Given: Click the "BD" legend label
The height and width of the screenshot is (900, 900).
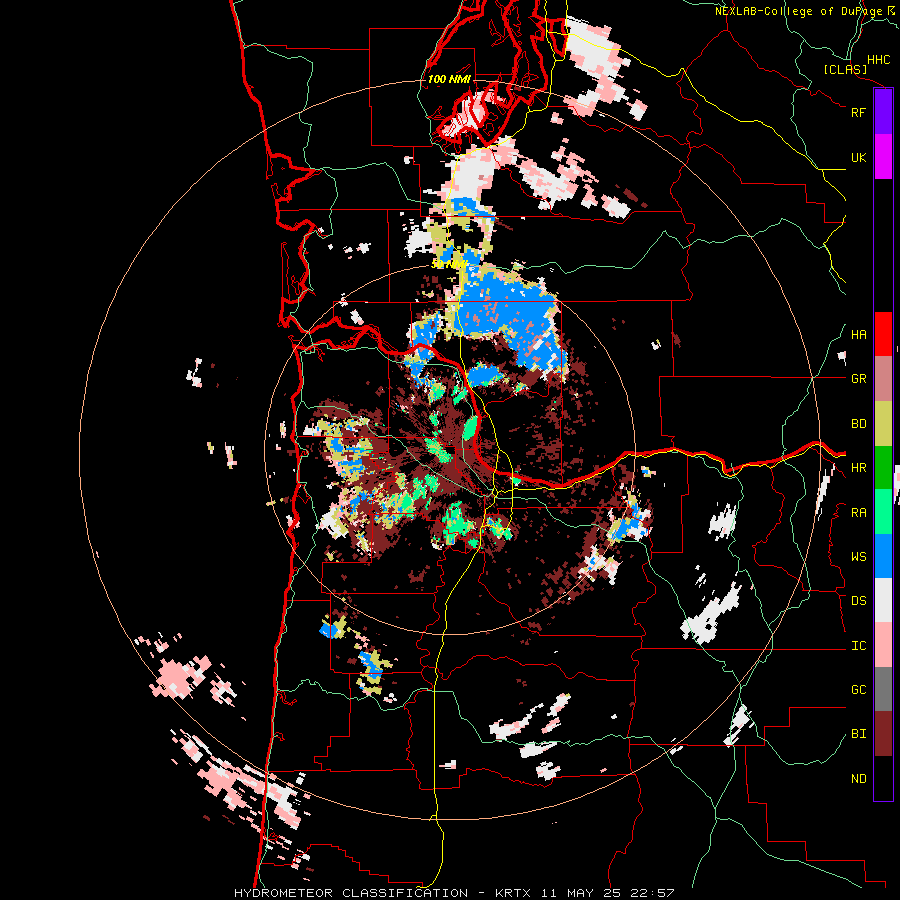Looking at the screenshot, I should 858,424.
